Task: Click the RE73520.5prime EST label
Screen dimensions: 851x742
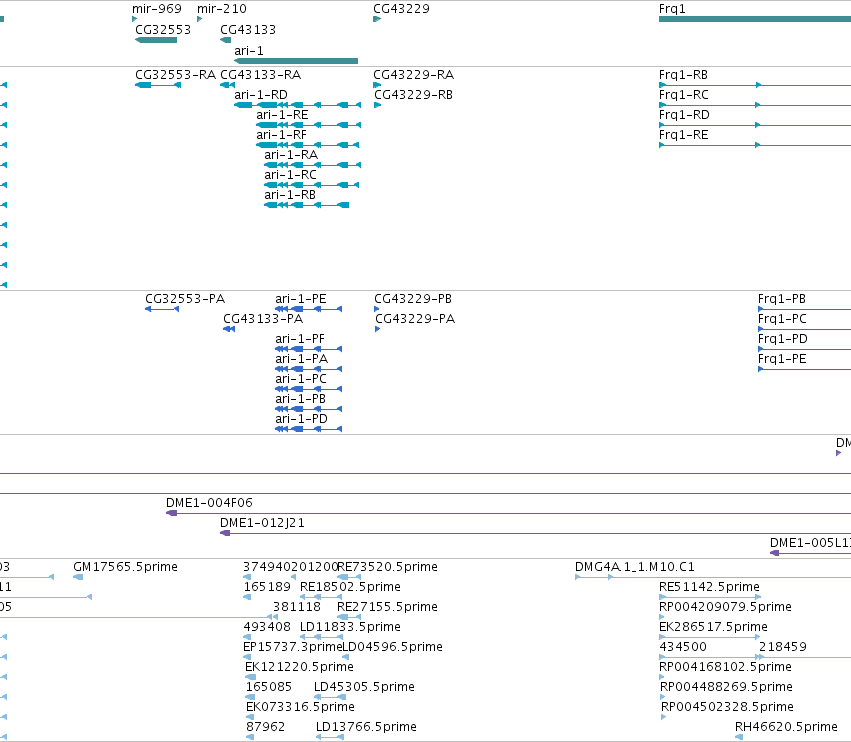Action: 388,567
